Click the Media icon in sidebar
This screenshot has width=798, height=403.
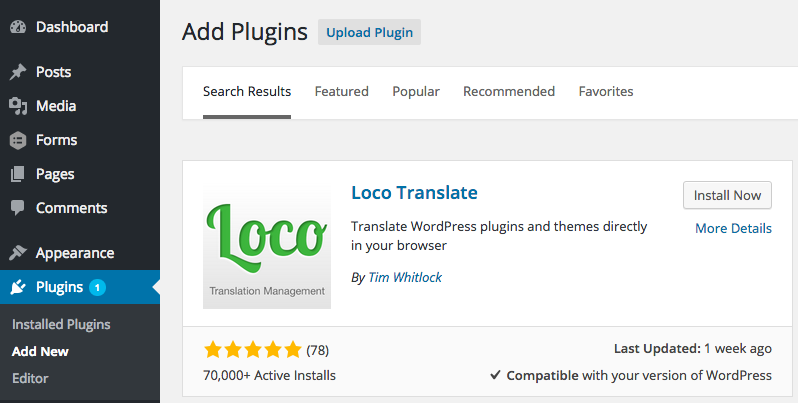coord(18,106)
